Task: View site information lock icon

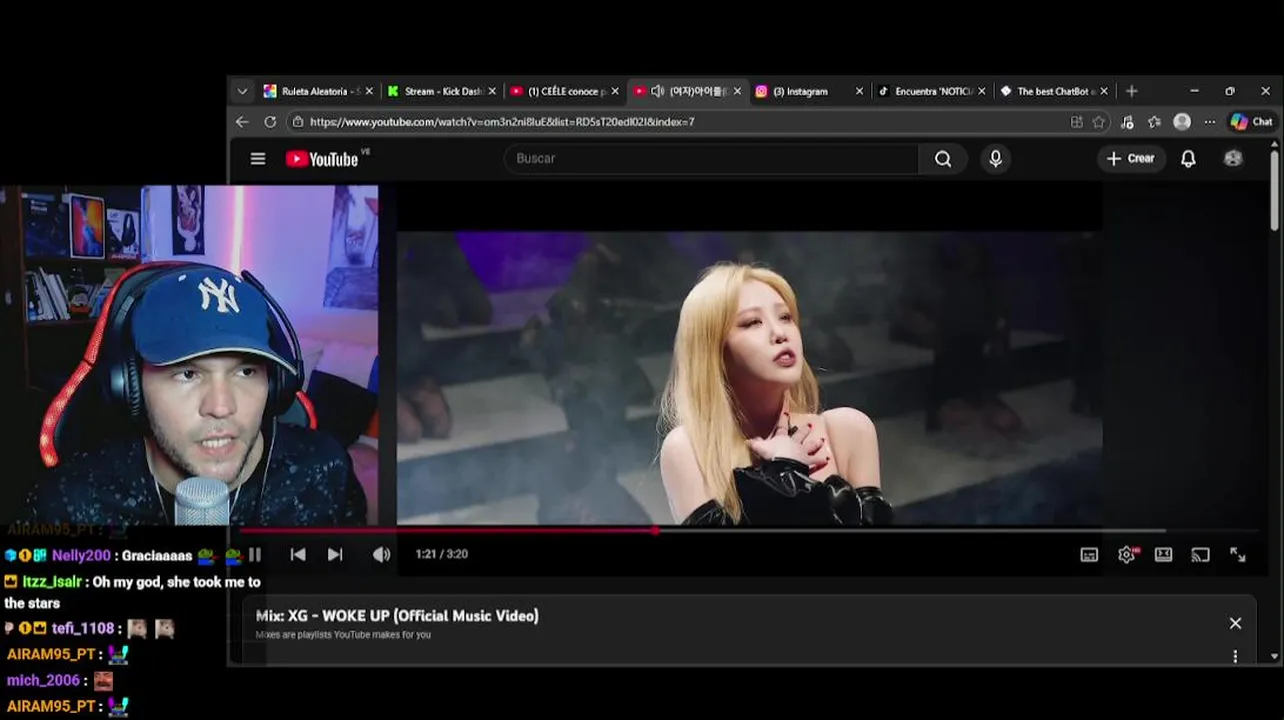Action: point(297,122)
